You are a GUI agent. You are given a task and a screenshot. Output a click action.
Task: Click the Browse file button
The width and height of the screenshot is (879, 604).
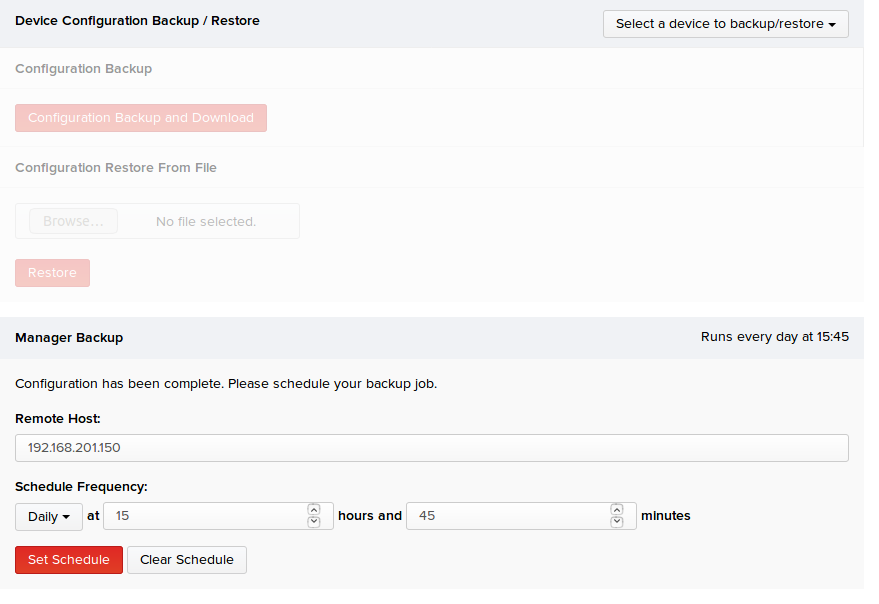coord(73,221)
